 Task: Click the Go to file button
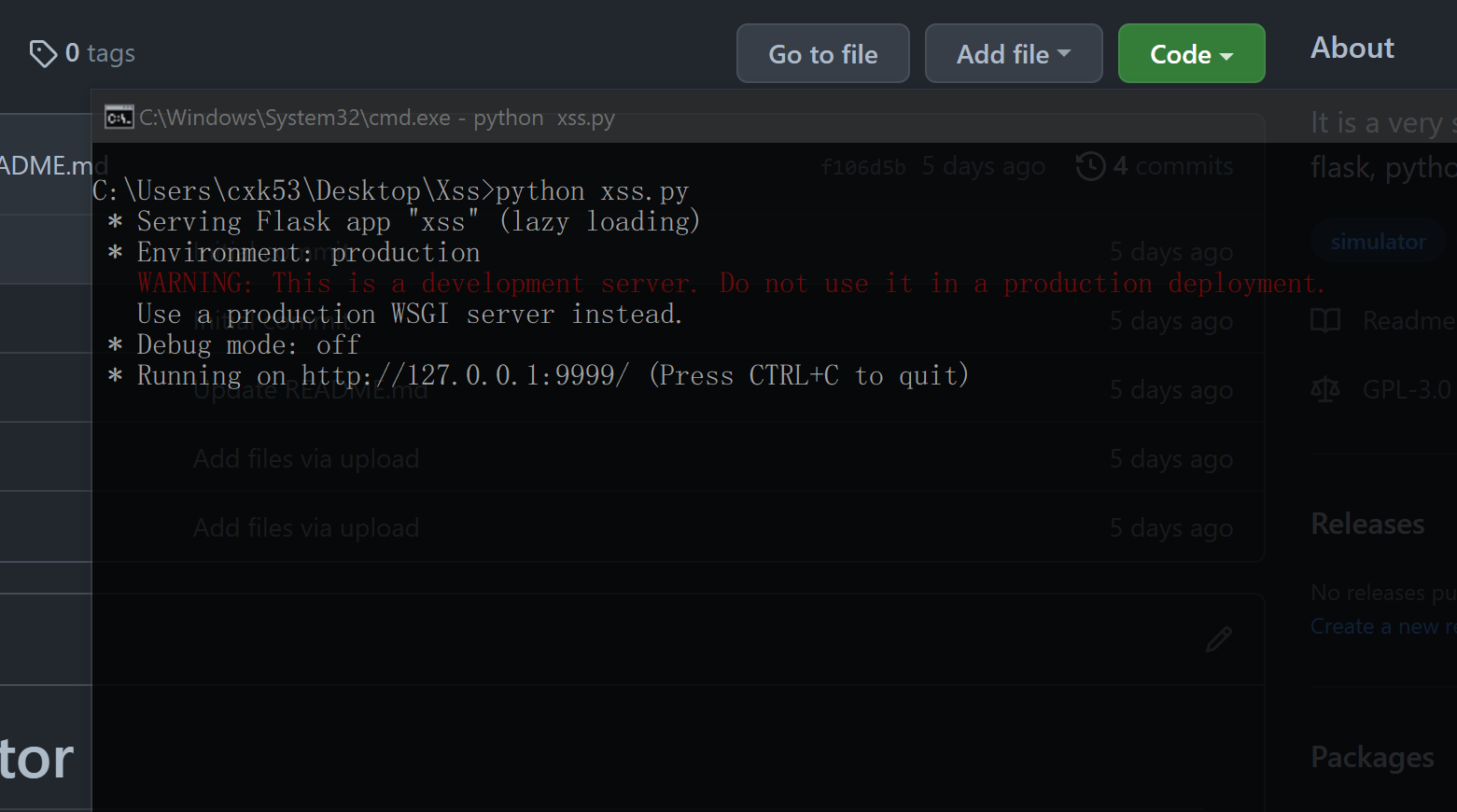point(822,54)
